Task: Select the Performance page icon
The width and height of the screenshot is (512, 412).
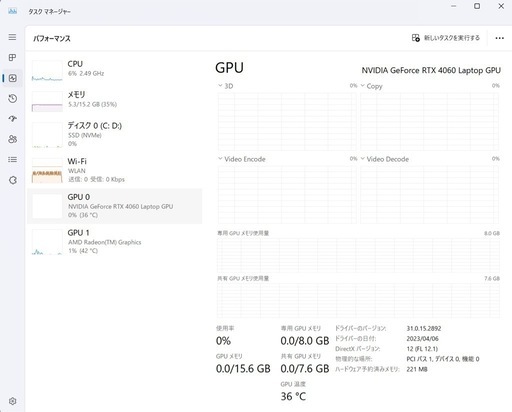Action: [13, 78]
